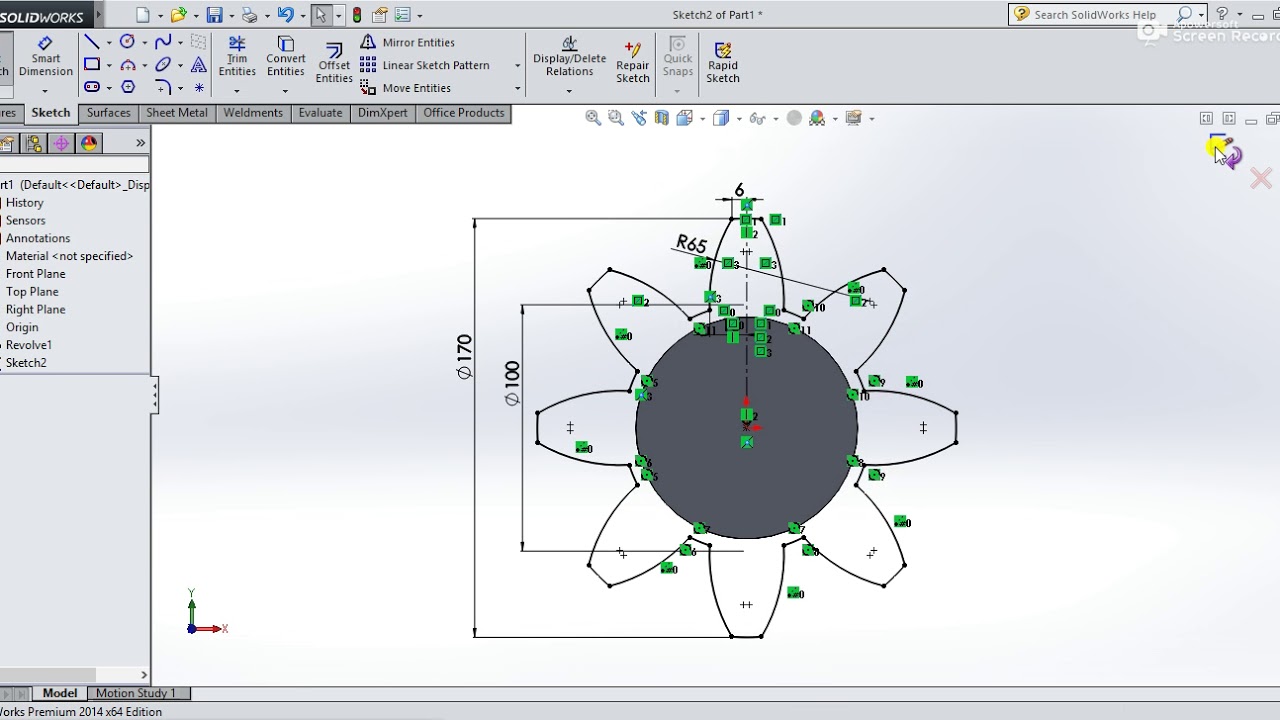The height and width of the screenshot is (720, 1280).
Task: Cancel sketch with the red X corner icon
Action: [1260, 179]
